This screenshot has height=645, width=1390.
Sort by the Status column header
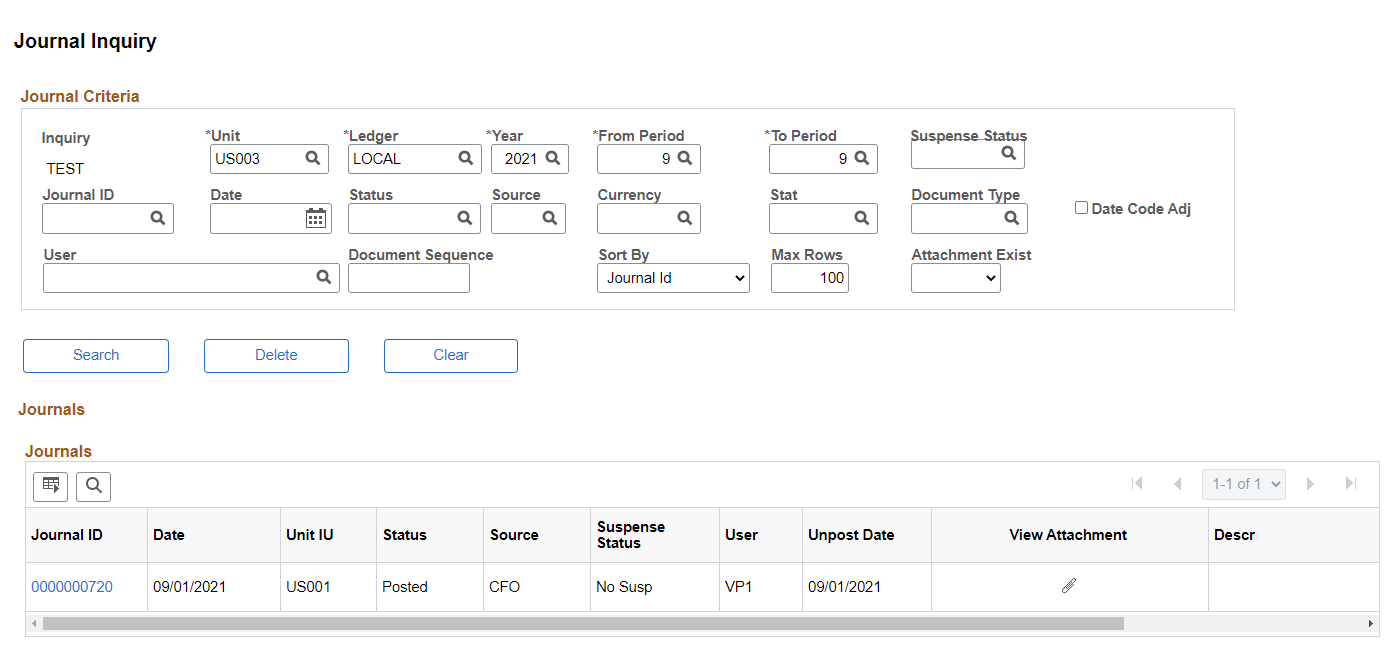[x=405, y=535]
